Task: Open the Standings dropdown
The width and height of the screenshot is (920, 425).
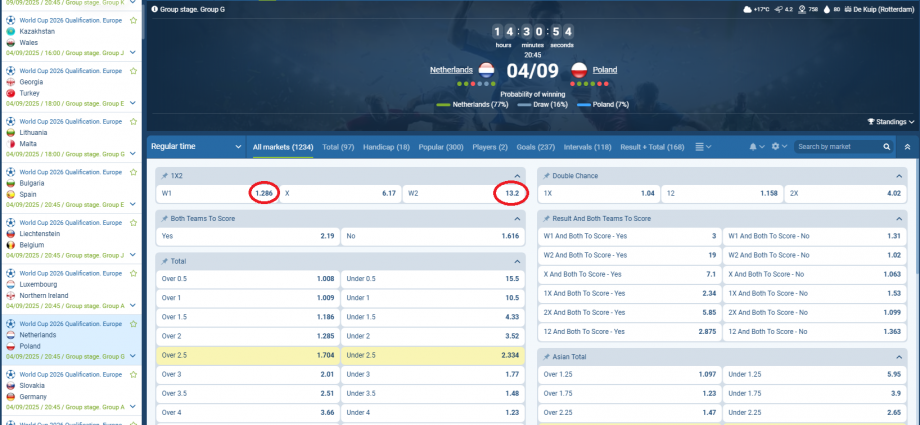Action: point(891,122)
